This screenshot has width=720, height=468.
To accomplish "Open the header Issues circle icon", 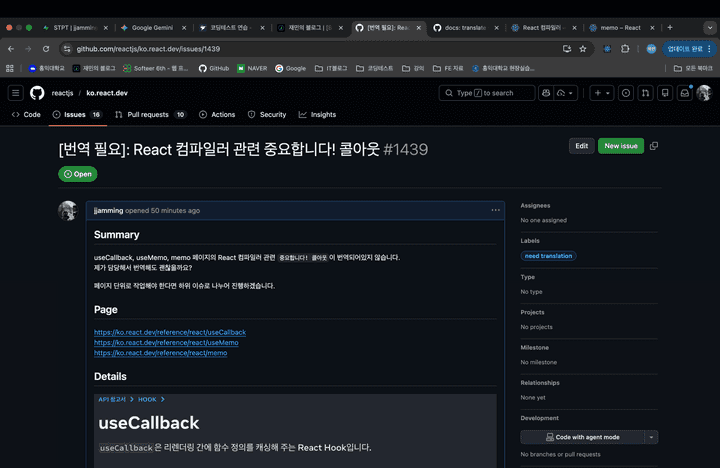I will click(626, 93).
